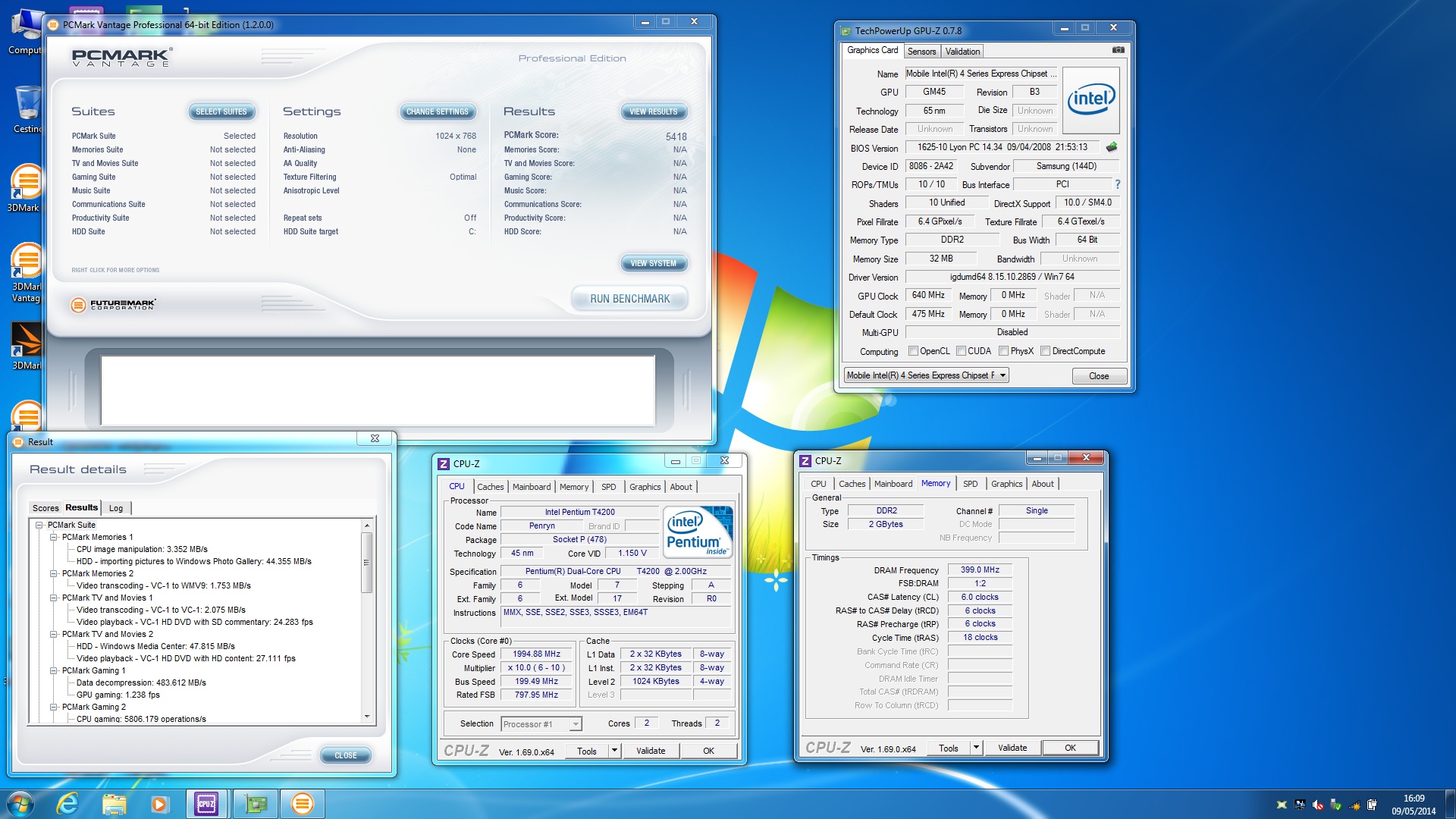Collapse the PCMark Suite tree node
This screenshot has height=819, width=1456.
pos(39,525)
